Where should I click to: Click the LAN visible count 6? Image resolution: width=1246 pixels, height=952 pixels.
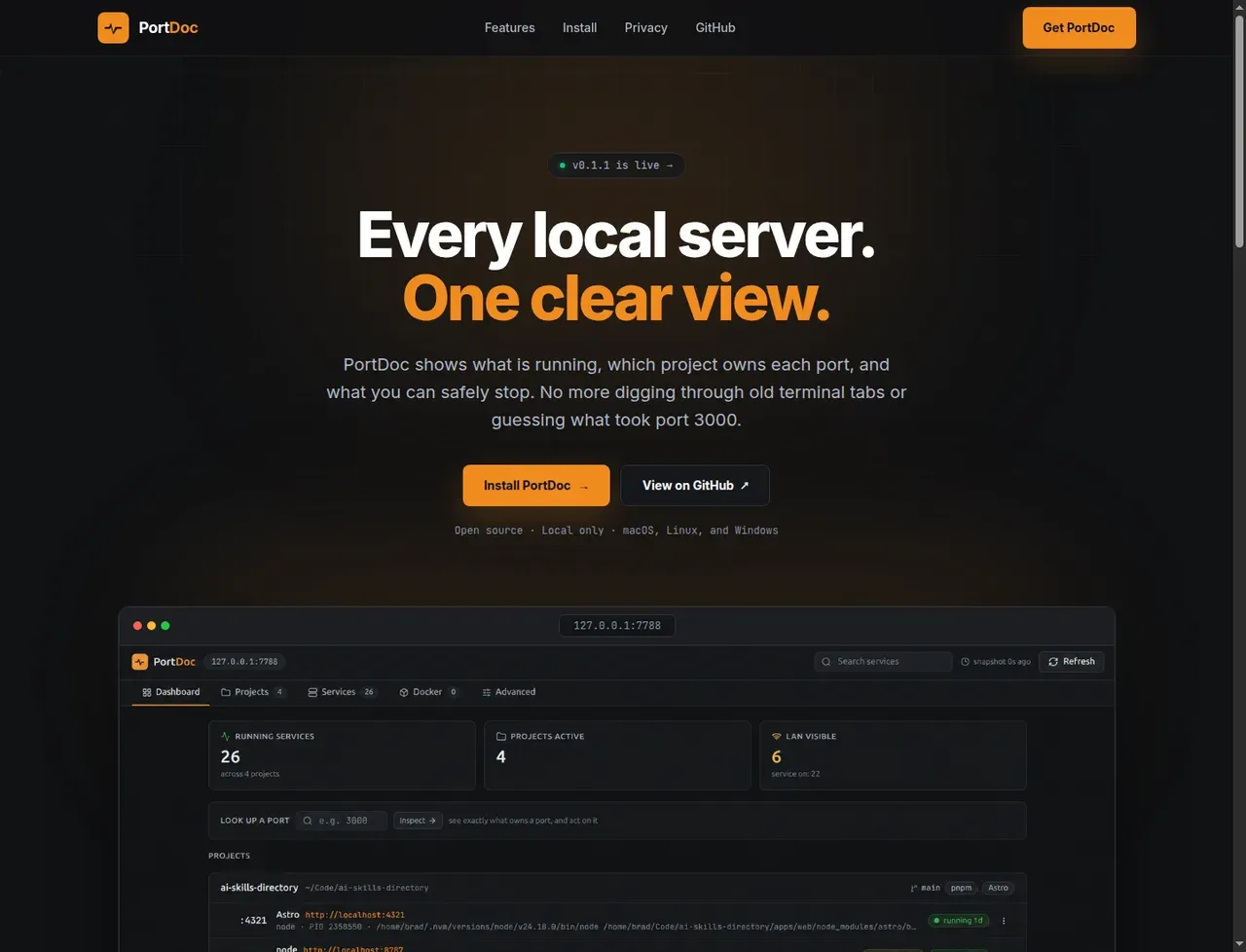point(776,757)
